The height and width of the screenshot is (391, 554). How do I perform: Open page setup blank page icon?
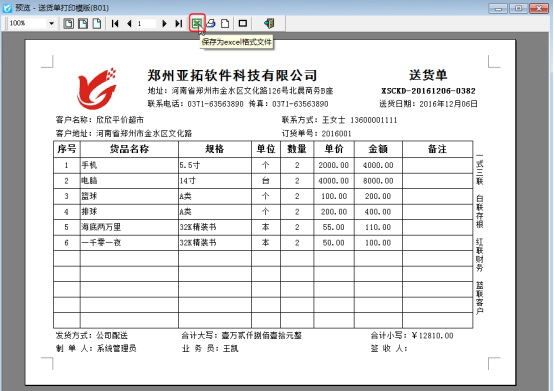225,23
